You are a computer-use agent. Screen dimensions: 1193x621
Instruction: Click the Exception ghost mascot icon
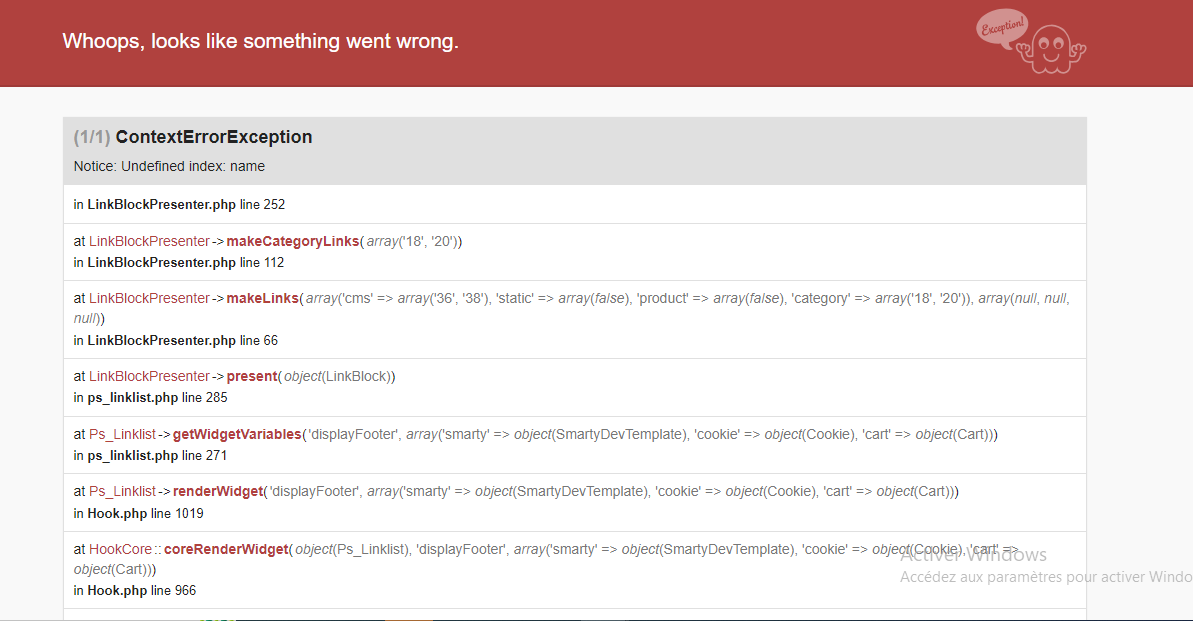click(1051, 49)
